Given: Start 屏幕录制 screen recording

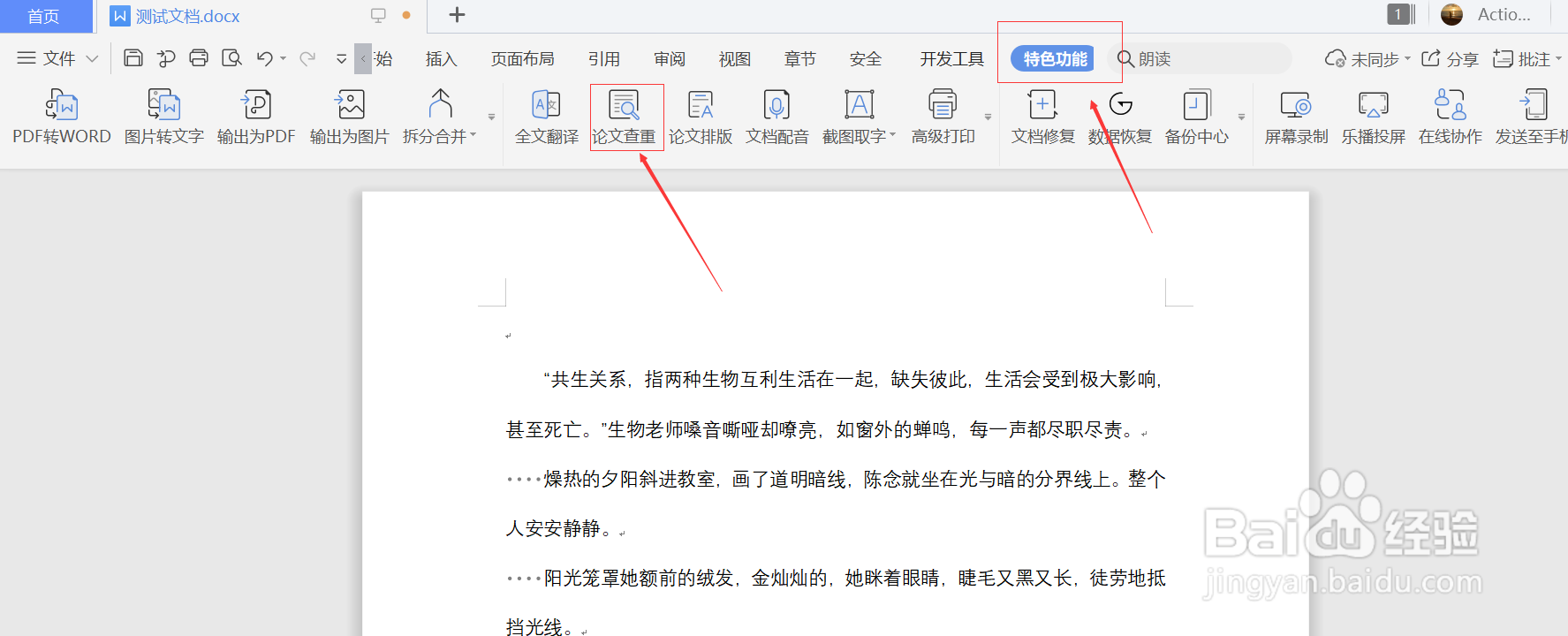Looking at the screenshot, I should click(1297, 117).
